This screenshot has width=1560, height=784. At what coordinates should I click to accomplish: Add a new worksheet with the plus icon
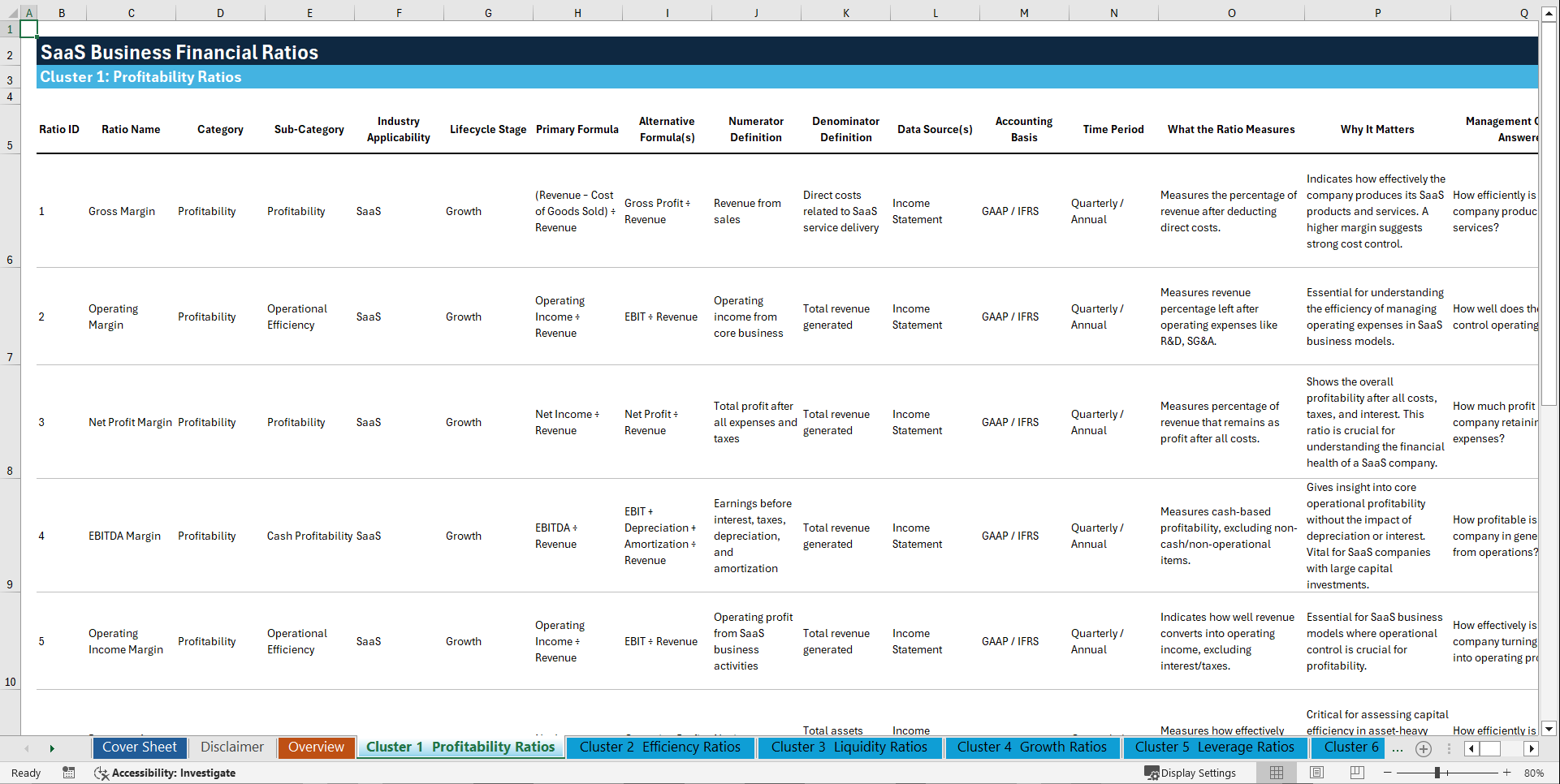click(x=1423, y=748)
